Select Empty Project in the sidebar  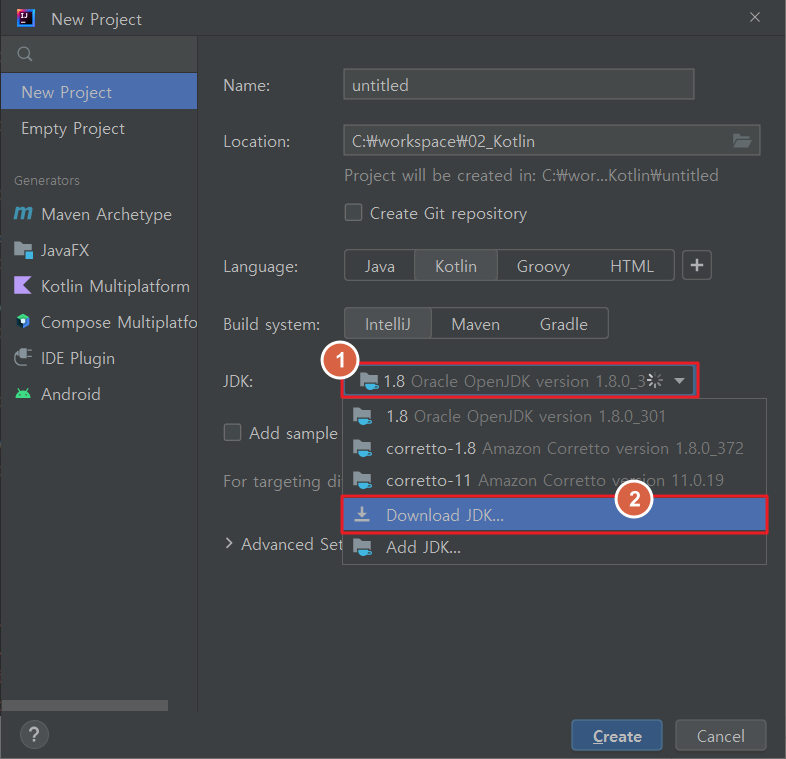tap(99, 128)
